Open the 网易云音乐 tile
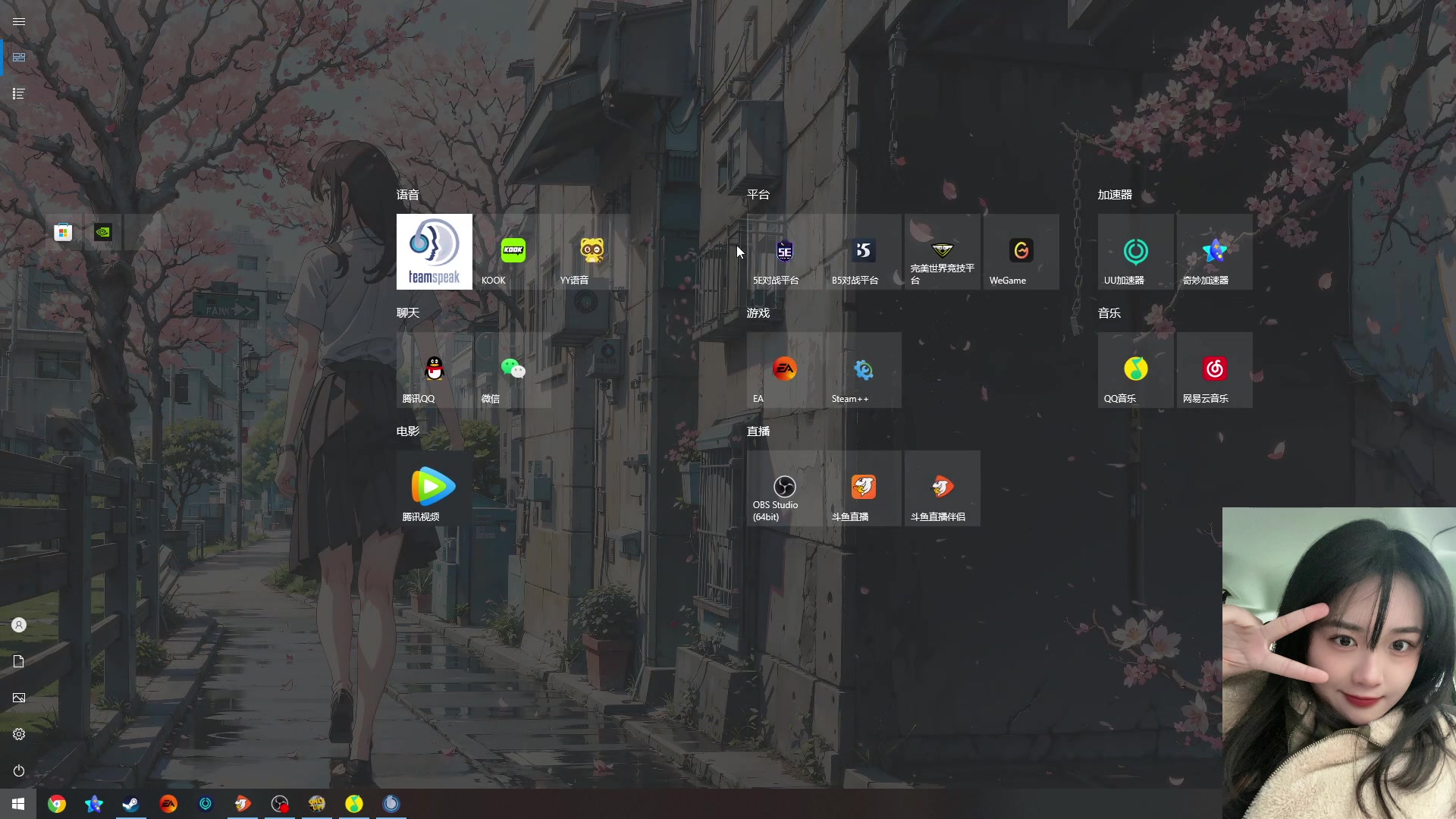The height and width of the screenshot is (819, 1456). pos(1215,370)
